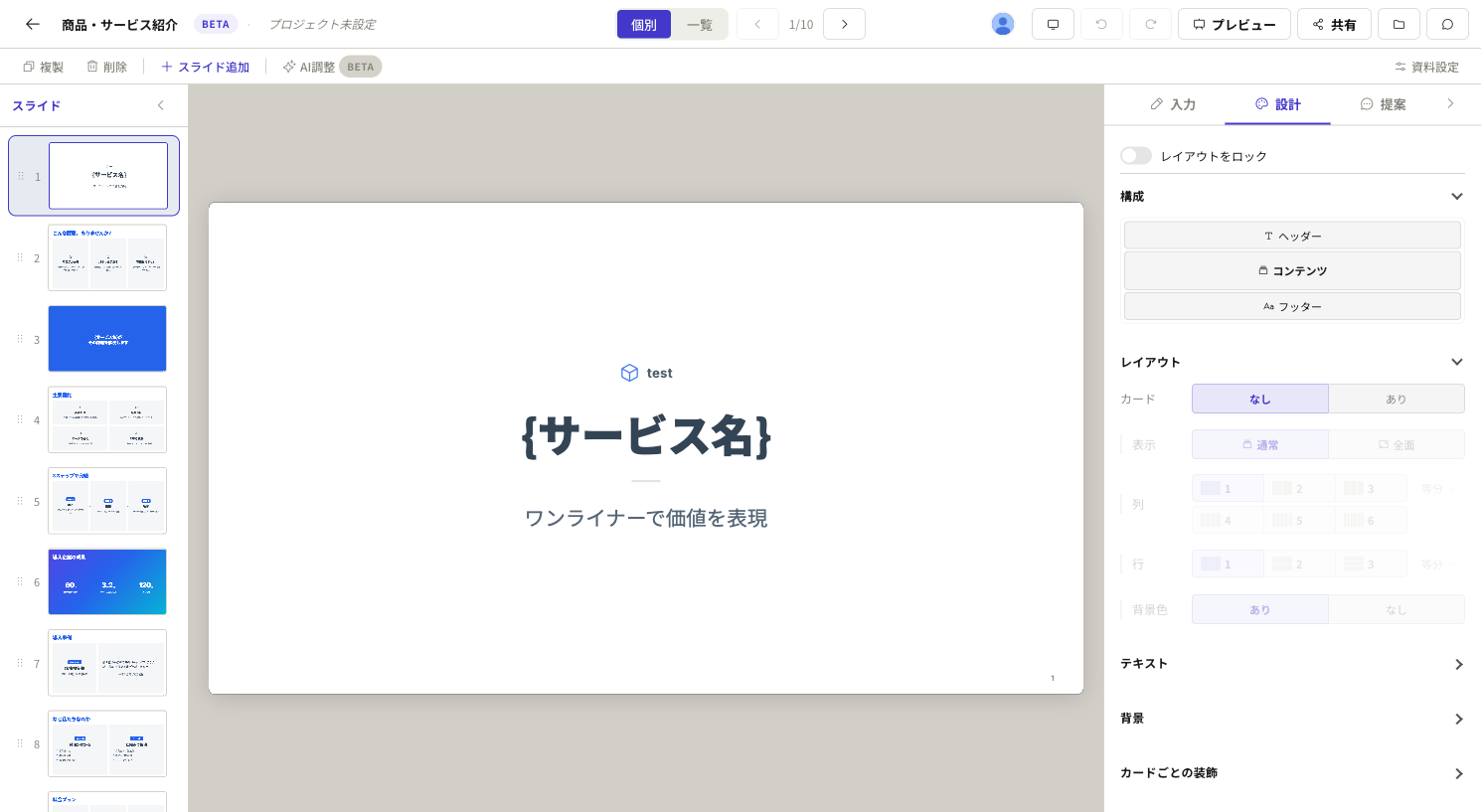Image resolution: width=1481 pixels, height=812 pixels.
Task: Toggle the レイアウトをロック switch
Action: pos(1135,156)
